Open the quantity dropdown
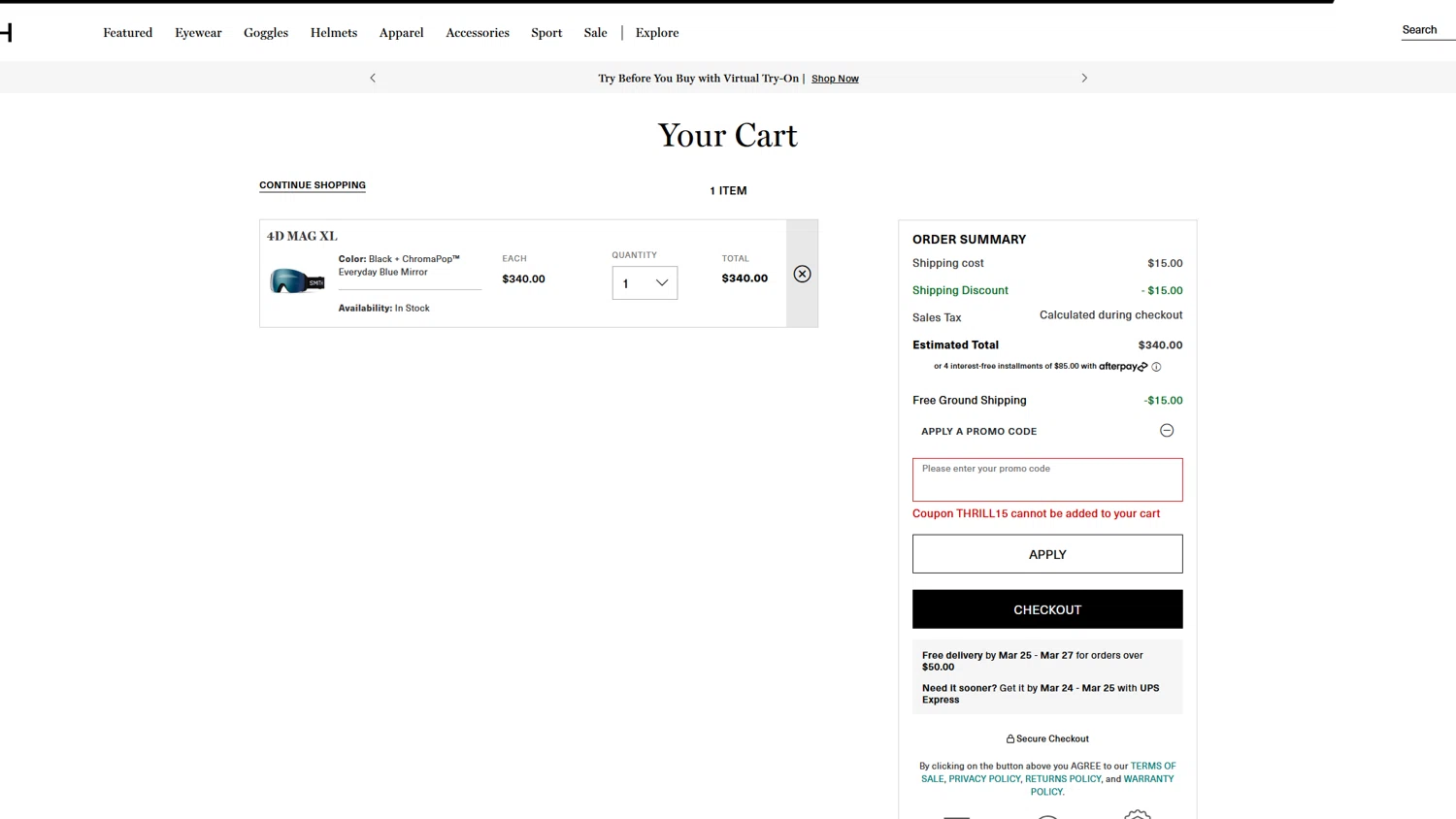This screenshot has height=819, width=1456. (645, 283)
